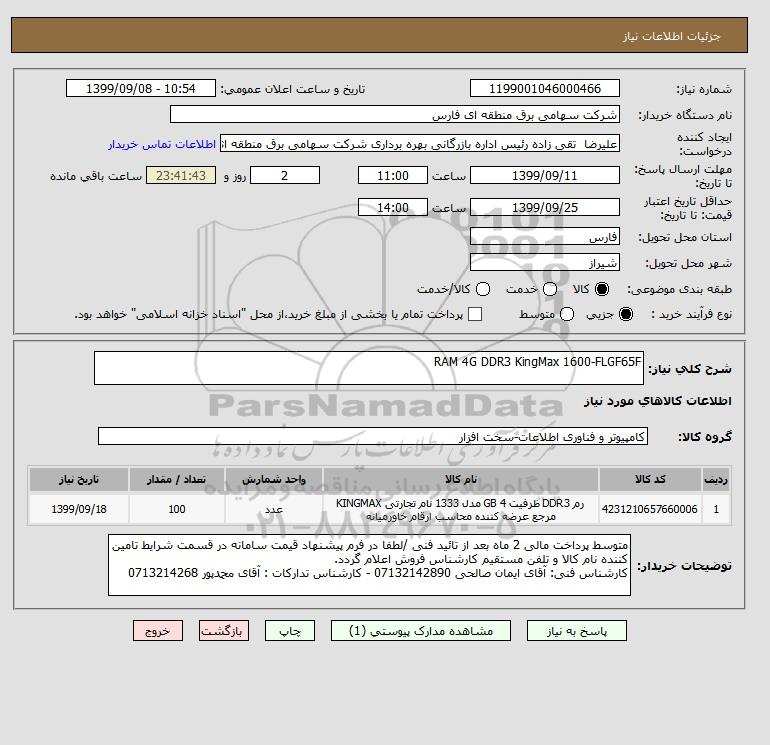
Task: Open the اطلاعات تماس خریدار link
Action: click(162, 144)
